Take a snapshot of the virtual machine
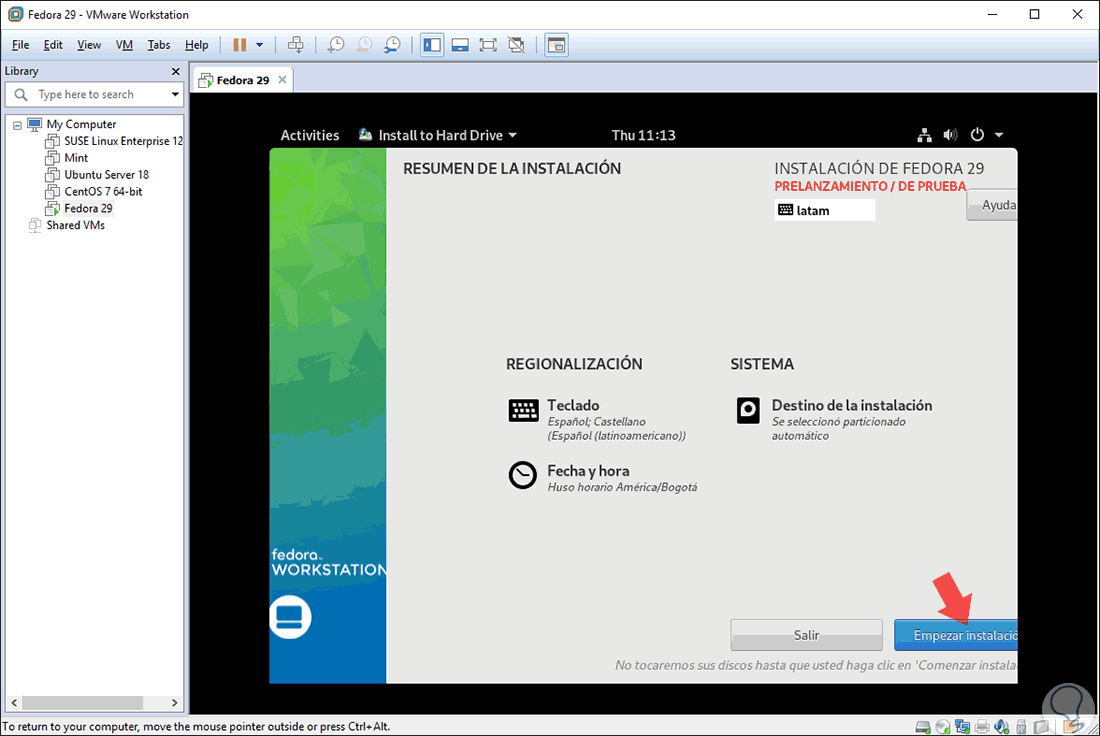This screenshot has width=1100, height=736. point(335,44)
